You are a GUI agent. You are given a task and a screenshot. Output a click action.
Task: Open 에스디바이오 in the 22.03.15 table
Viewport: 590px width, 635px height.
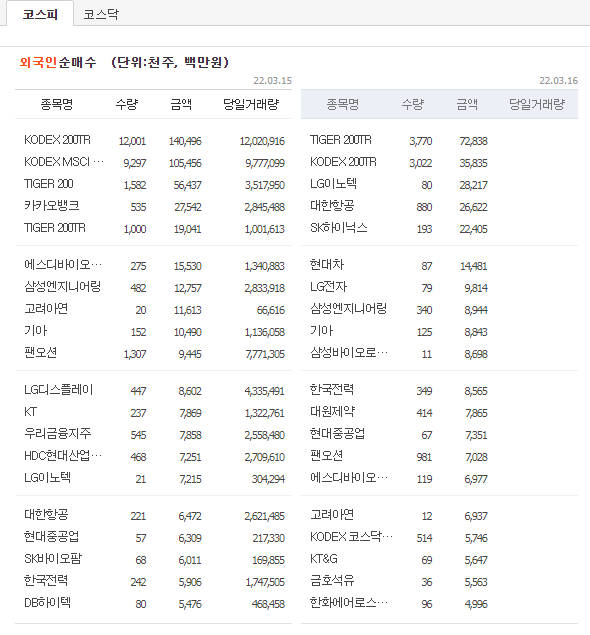tap(63, 265)
